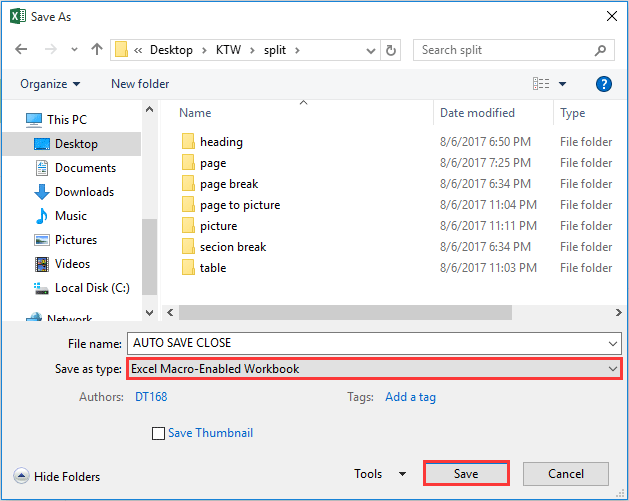Click the view layout icon
This screenshot has width=629, height=501.
pyautogui.click(x=541, y=84)
